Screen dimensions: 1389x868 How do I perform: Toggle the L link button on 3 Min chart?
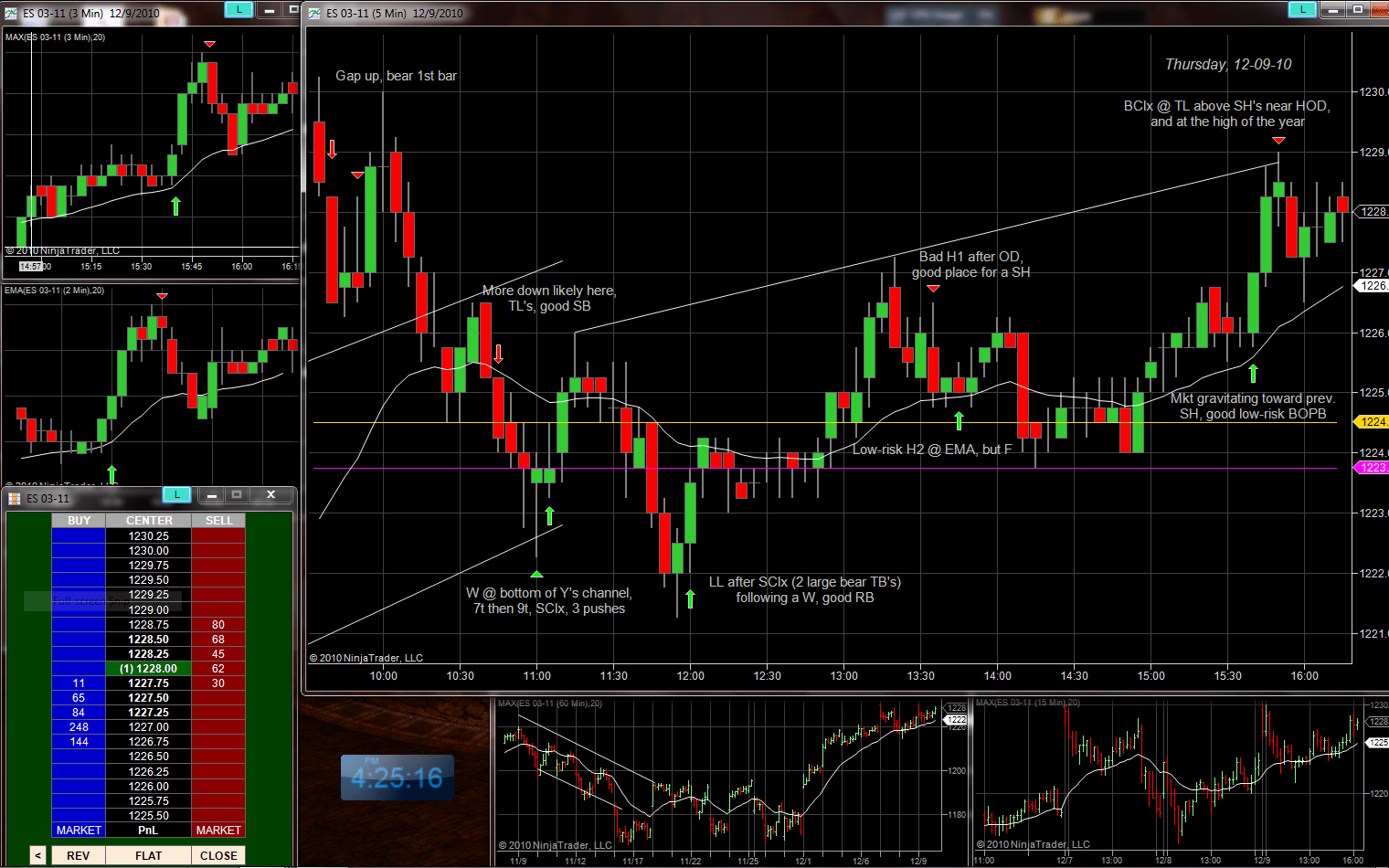click(x=239, y=9)
